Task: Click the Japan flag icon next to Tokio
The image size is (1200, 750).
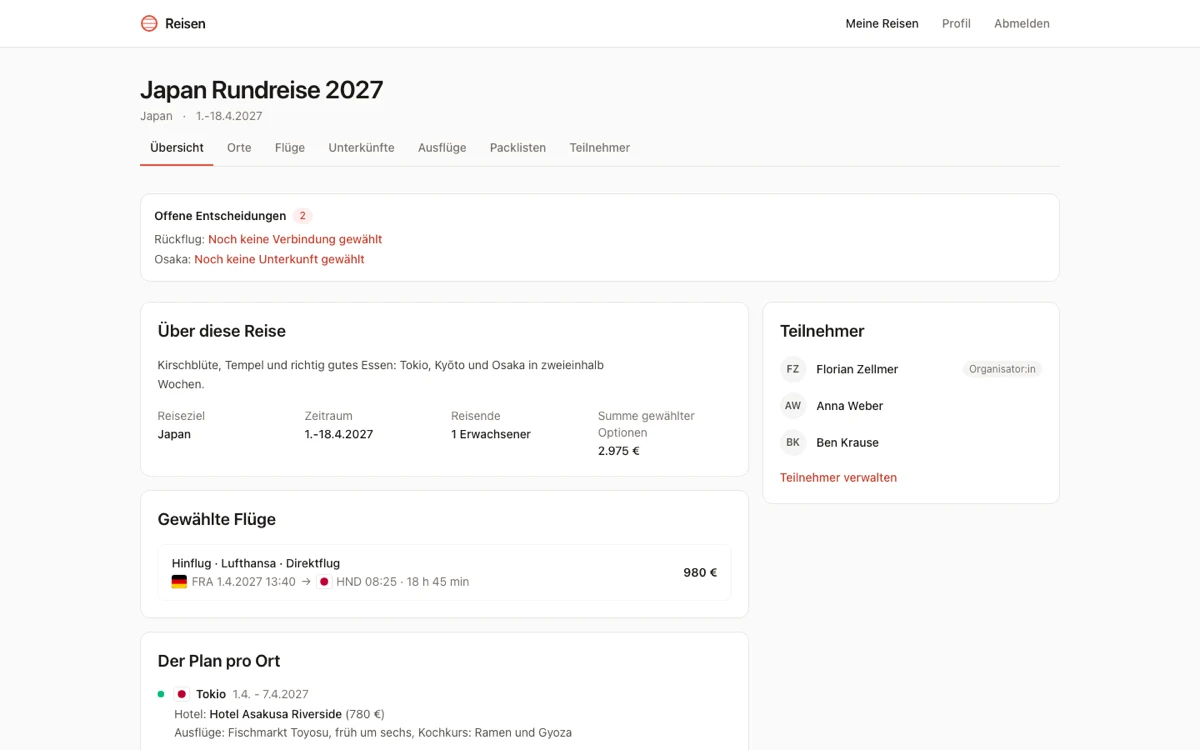Action: click(x=181, y=694)
